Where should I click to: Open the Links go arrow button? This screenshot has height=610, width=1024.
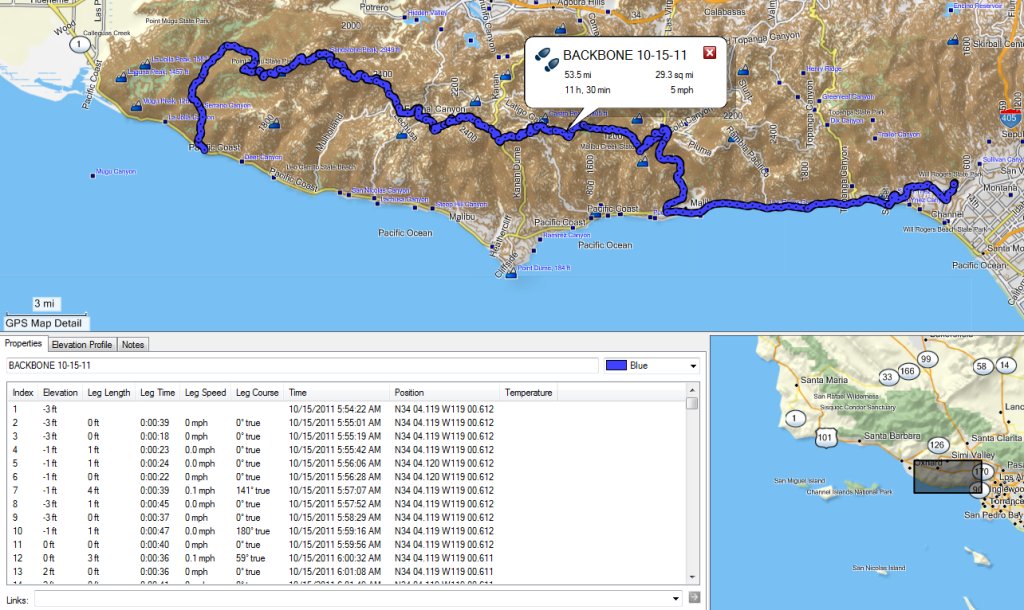694,597
